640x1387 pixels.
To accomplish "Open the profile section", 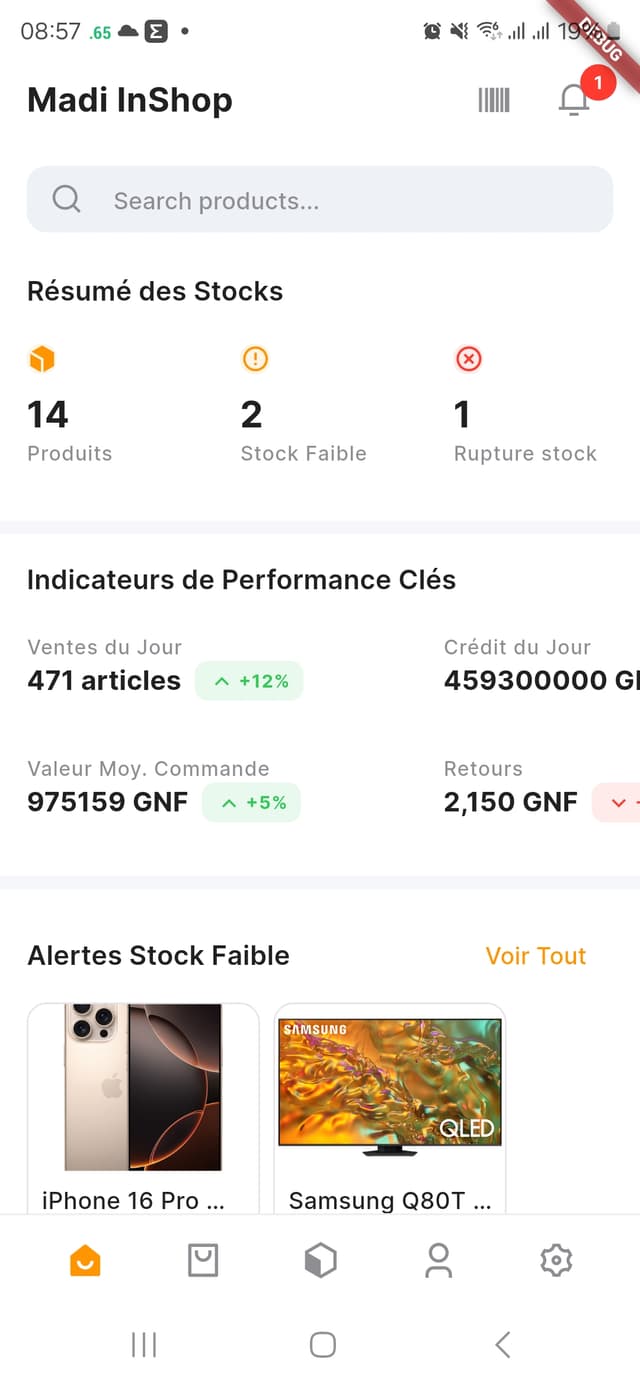I will pyautogui.click(x=437, y=1260).
